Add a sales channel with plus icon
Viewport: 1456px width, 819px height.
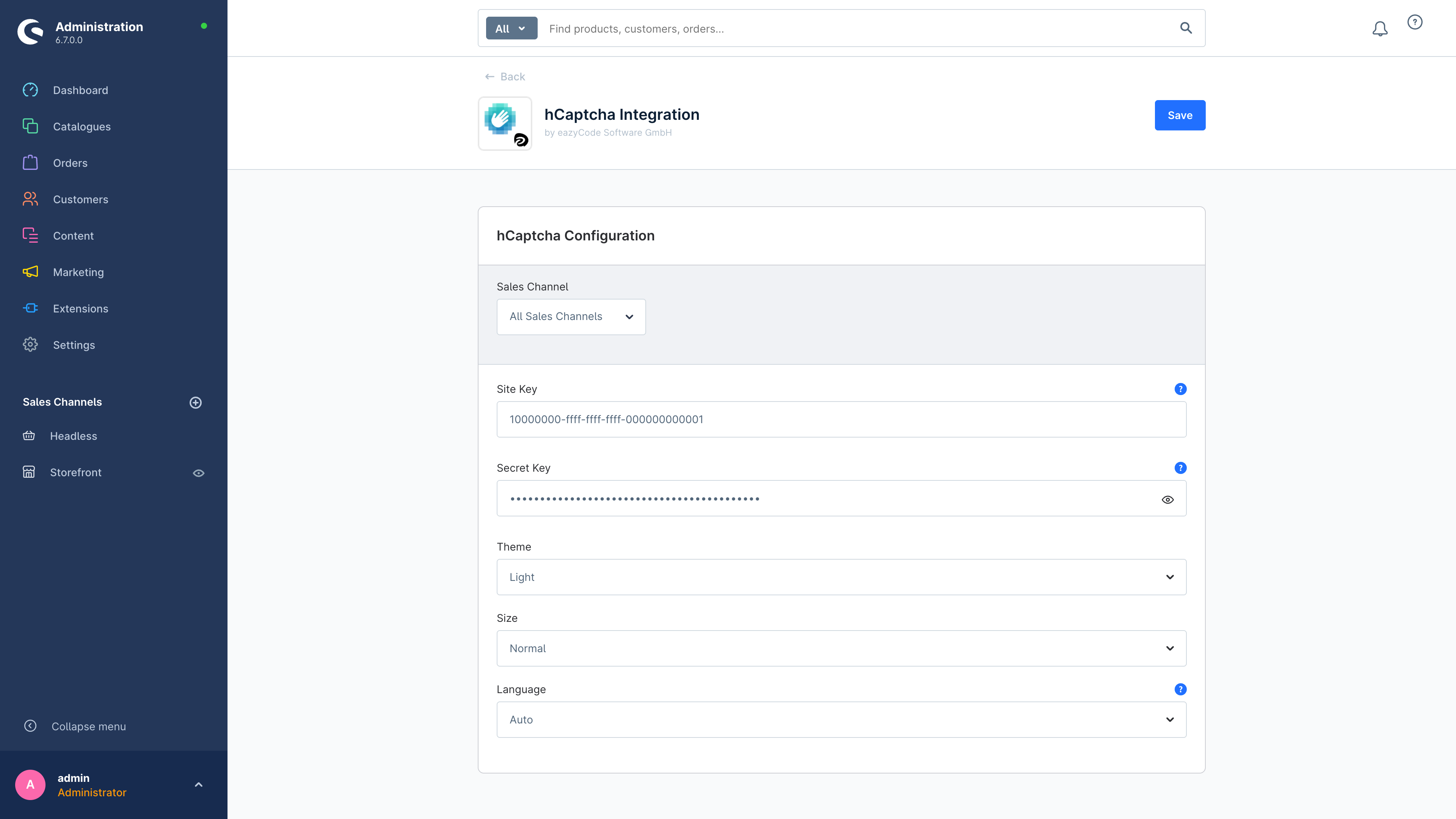(x=196, y=402)
